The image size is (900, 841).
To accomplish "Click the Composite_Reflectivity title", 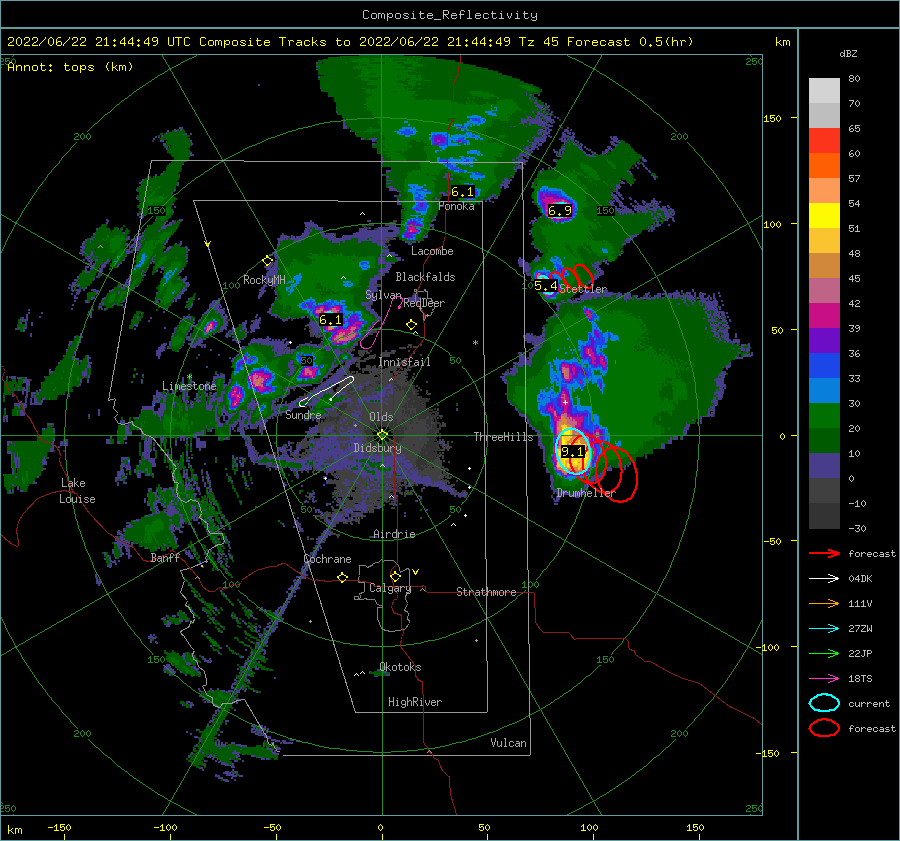I will pyautogui.click(x=450, y=15).
